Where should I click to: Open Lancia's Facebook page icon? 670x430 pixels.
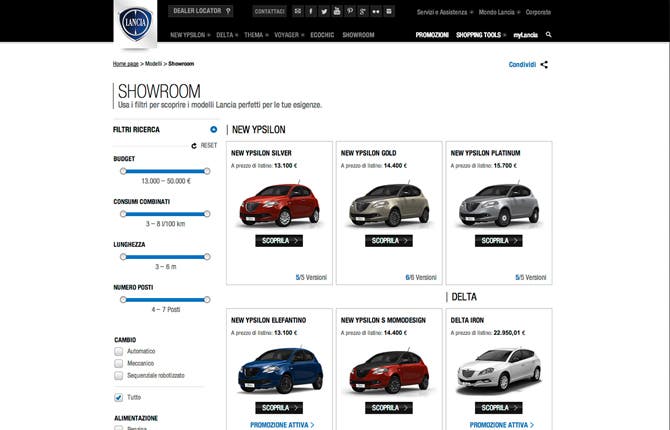(x=311, y=11)
